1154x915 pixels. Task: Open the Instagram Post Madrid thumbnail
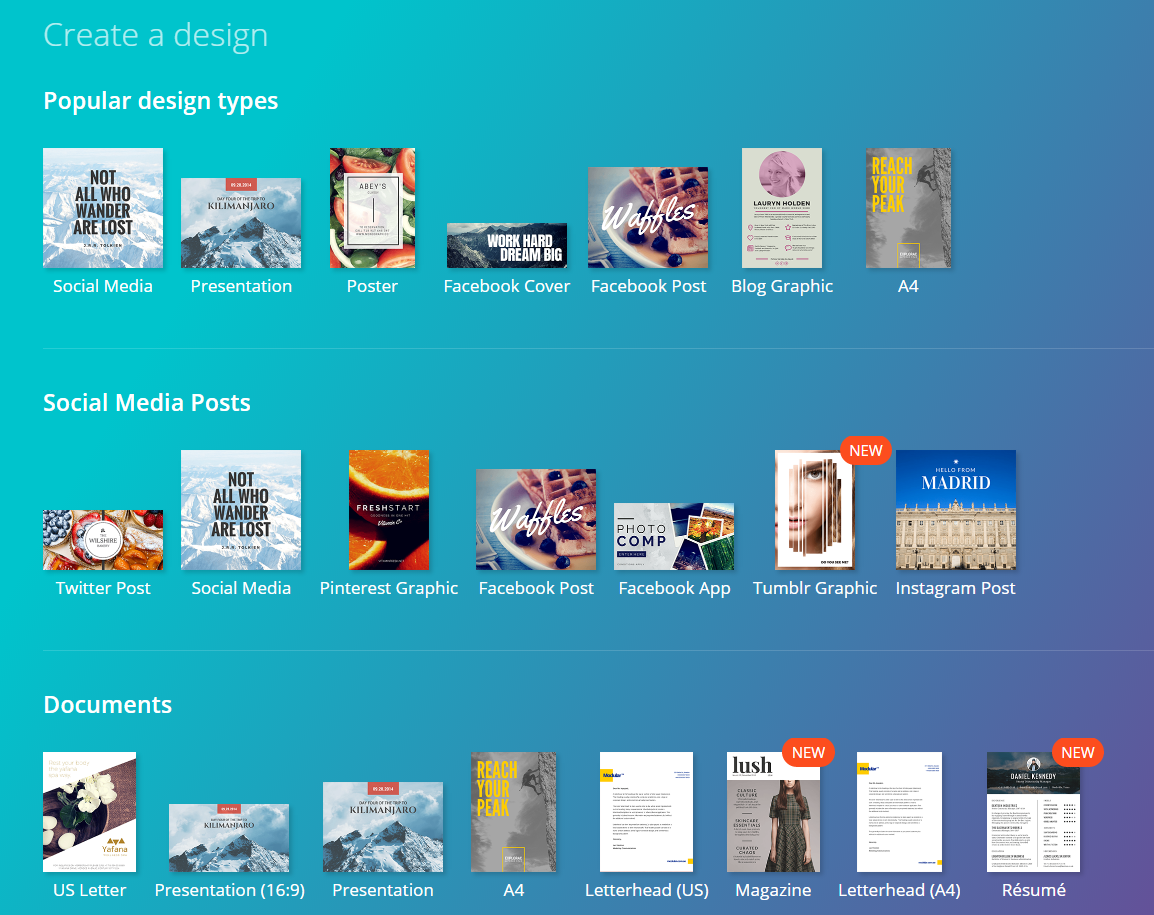(955, 510)
